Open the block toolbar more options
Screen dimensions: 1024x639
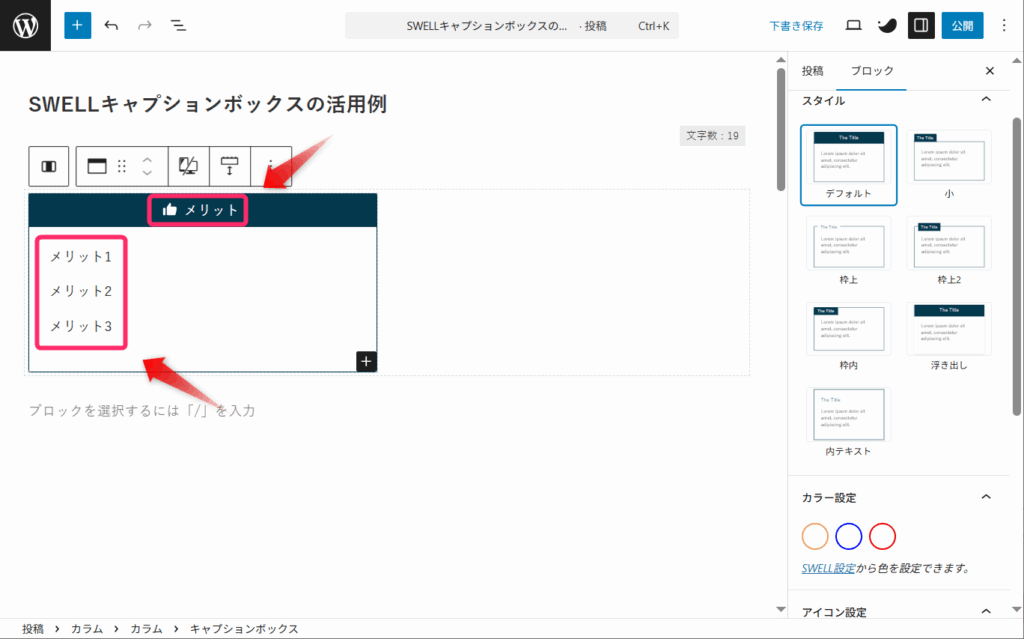point(270,167)
